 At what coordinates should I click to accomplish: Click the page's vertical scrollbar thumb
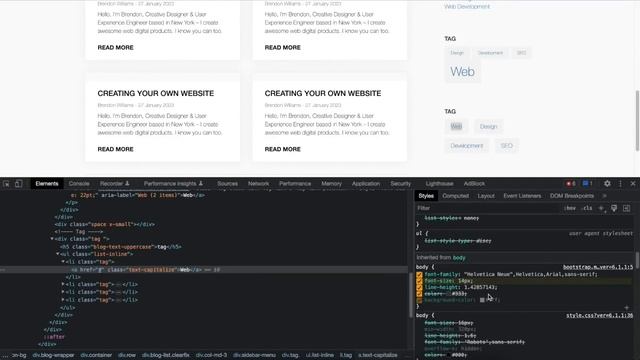click(x=637, y=120)
